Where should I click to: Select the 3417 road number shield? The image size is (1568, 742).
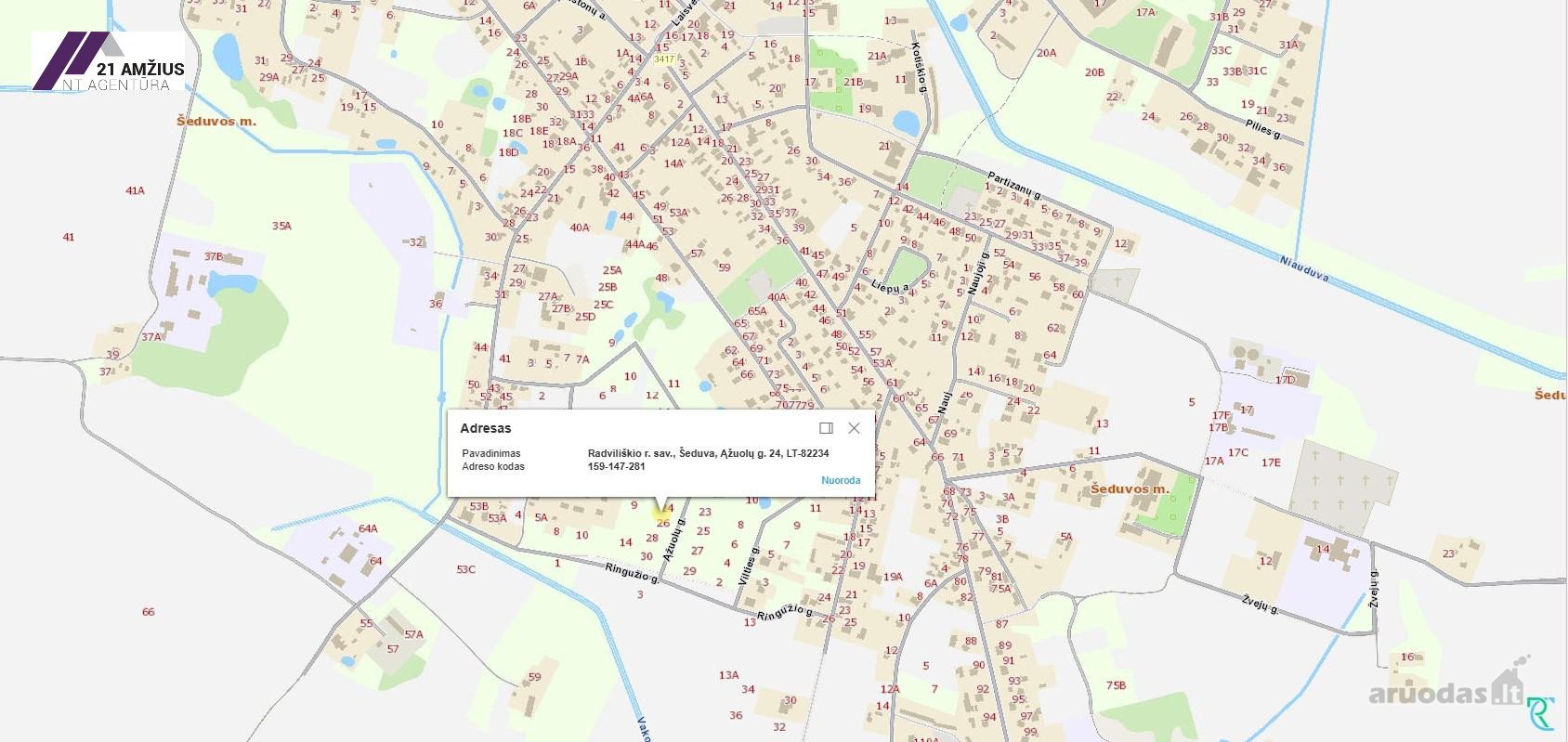point(663,59)
